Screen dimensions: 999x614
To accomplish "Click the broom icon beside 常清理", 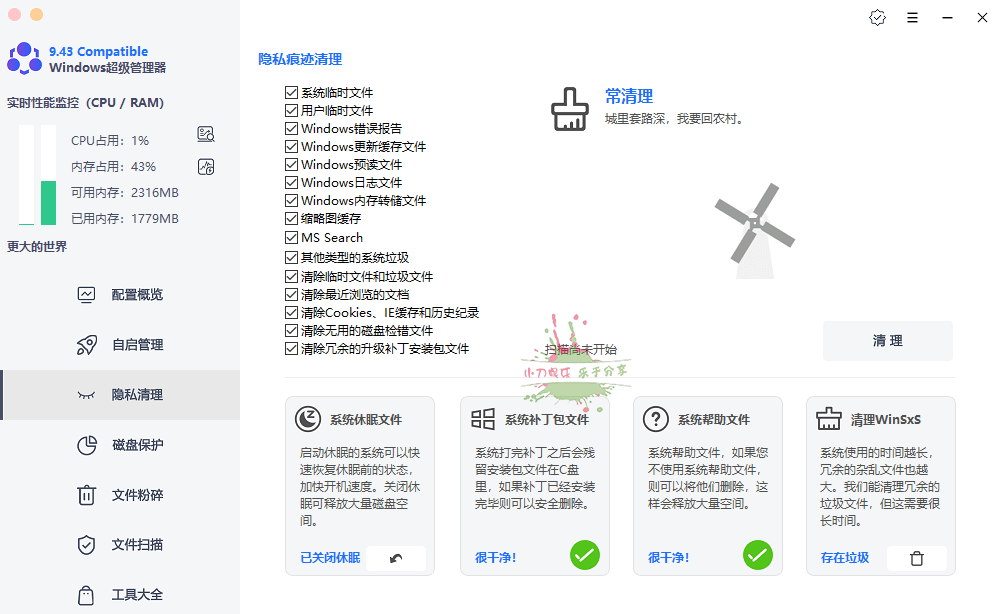I will [570, 109].
